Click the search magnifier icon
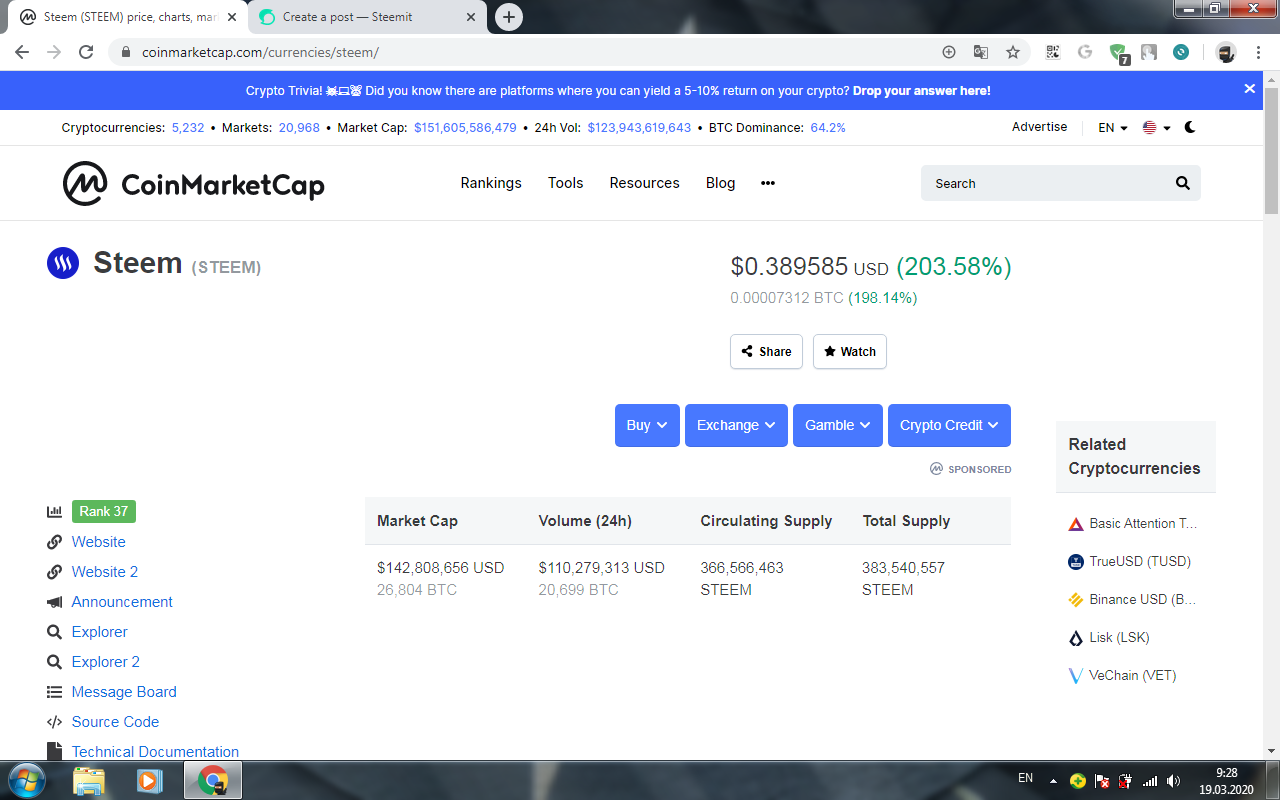Screen dimensions: 1280x800 pos(1183,183)
